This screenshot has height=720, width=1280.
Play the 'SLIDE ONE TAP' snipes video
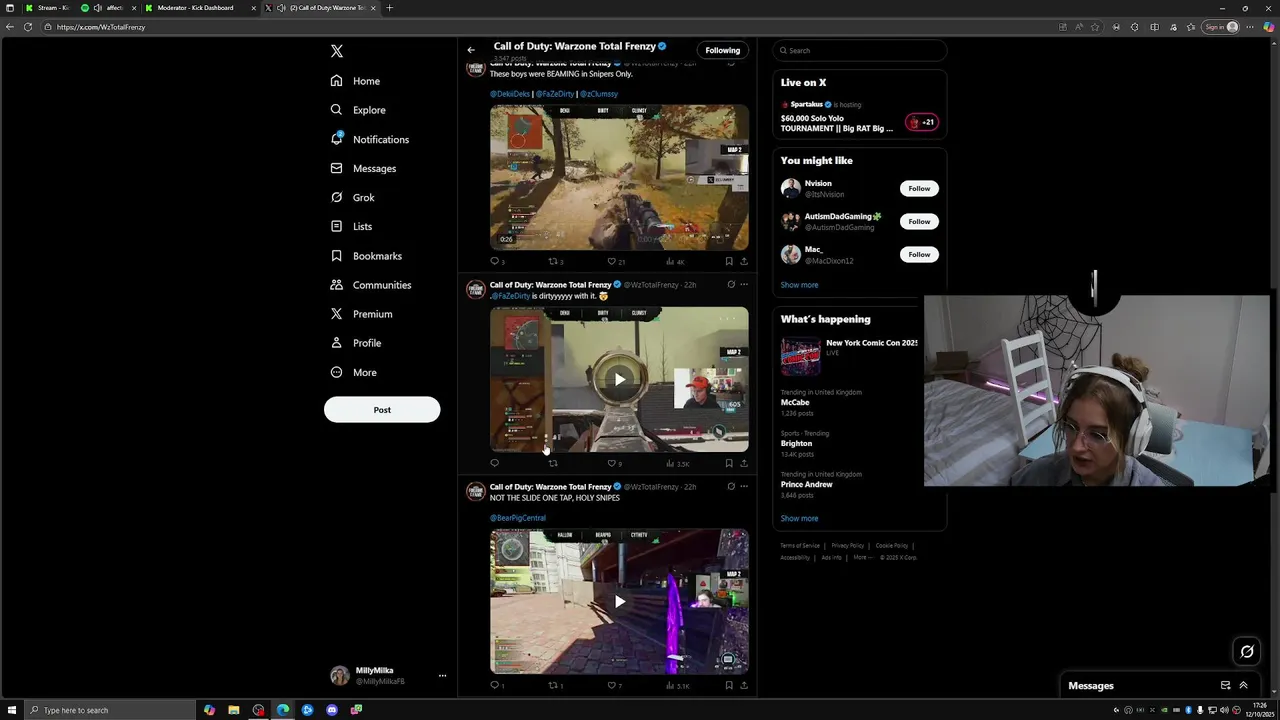coord(620,601)
